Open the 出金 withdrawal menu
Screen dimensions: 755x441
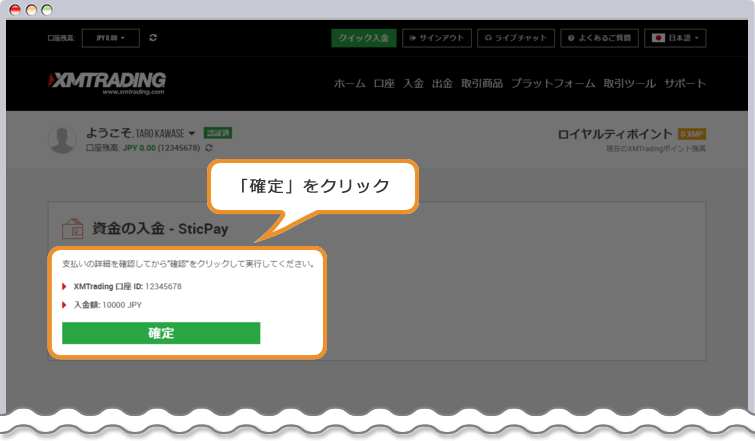coord(442,83)
